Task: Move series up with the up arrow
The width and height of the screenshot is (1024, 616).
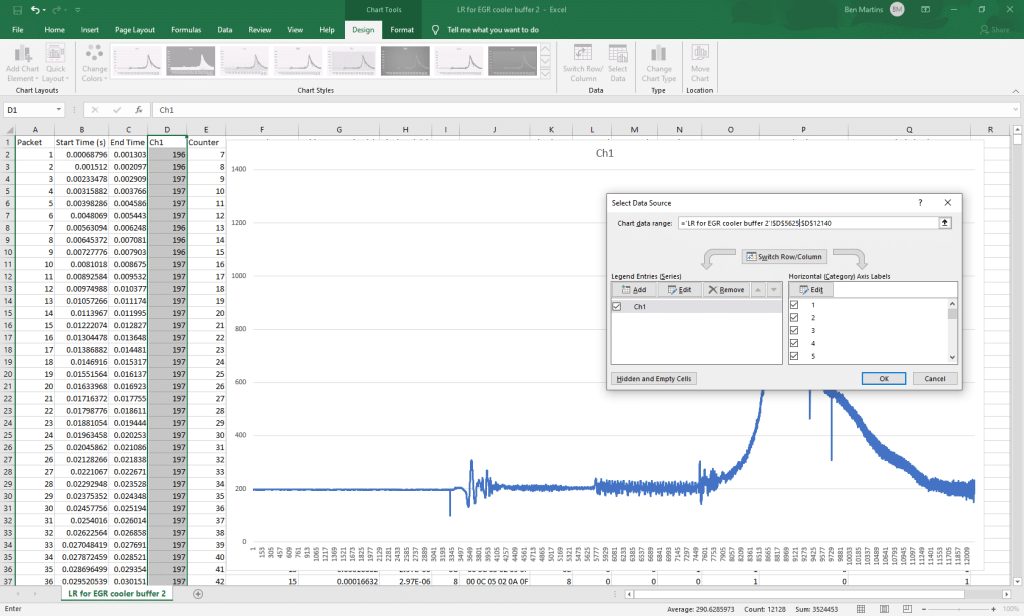Action: [x=758, y=289]
